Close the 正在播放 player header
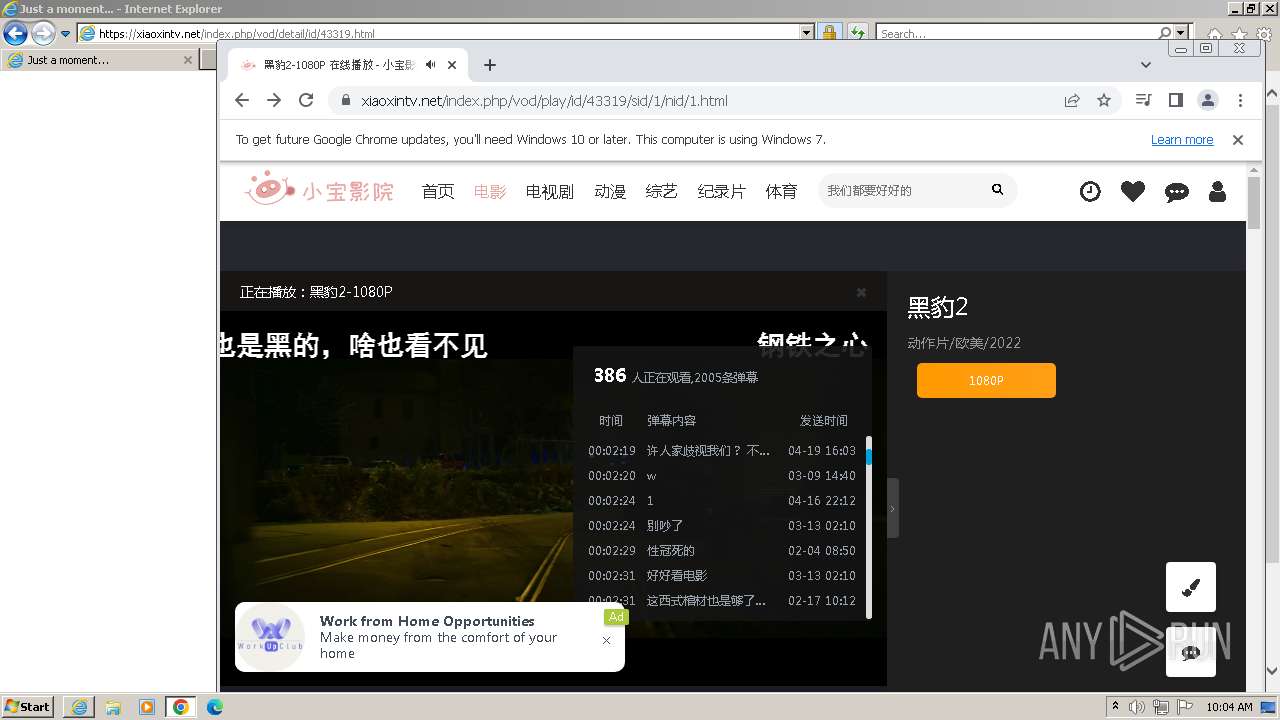Screen dimensions: 1280x720 pos(861,292)
